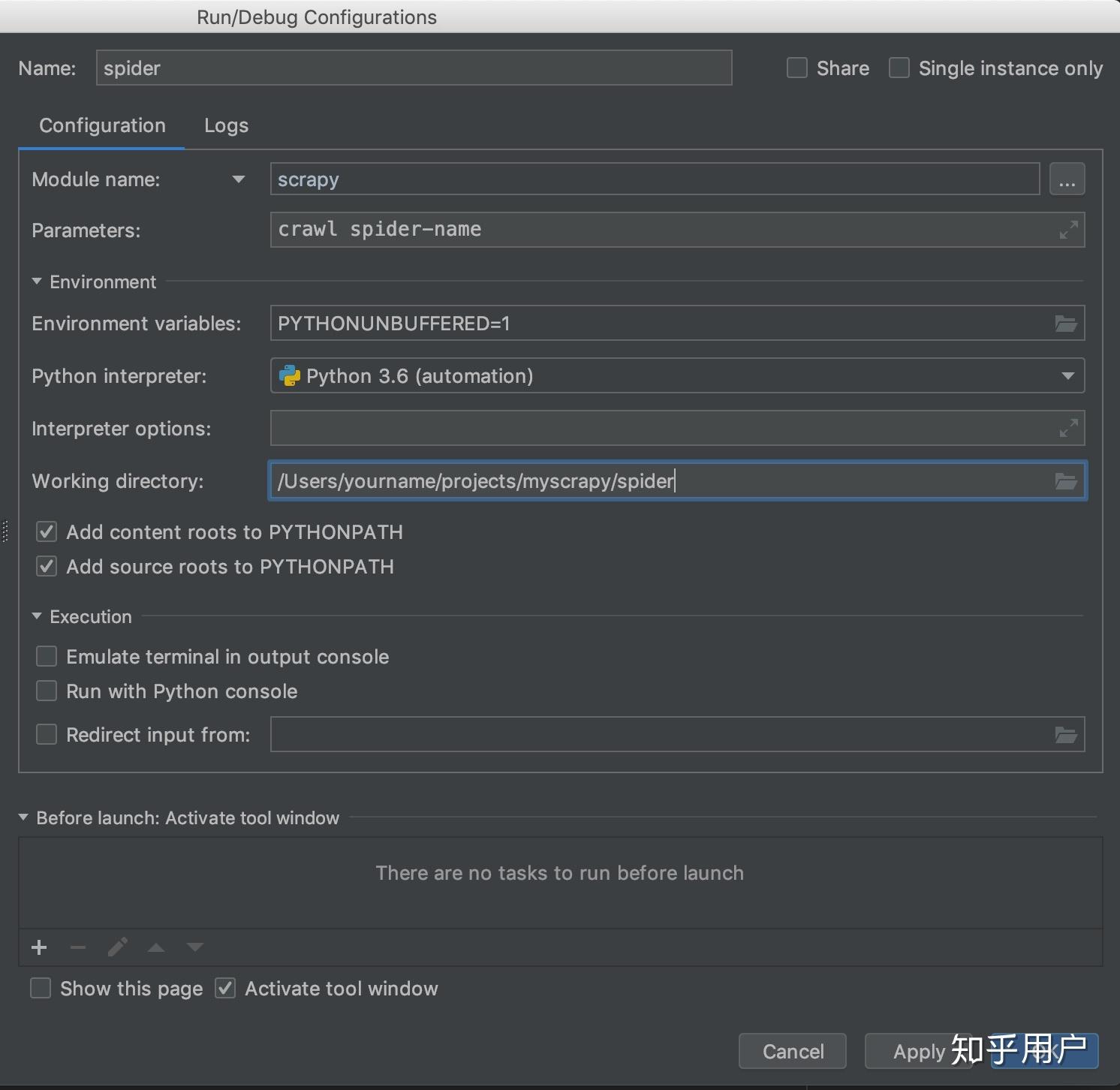Open the Environment variables editor icon
The height and width of the screenshot is (1090, 1120).
tap(1066, 324)
